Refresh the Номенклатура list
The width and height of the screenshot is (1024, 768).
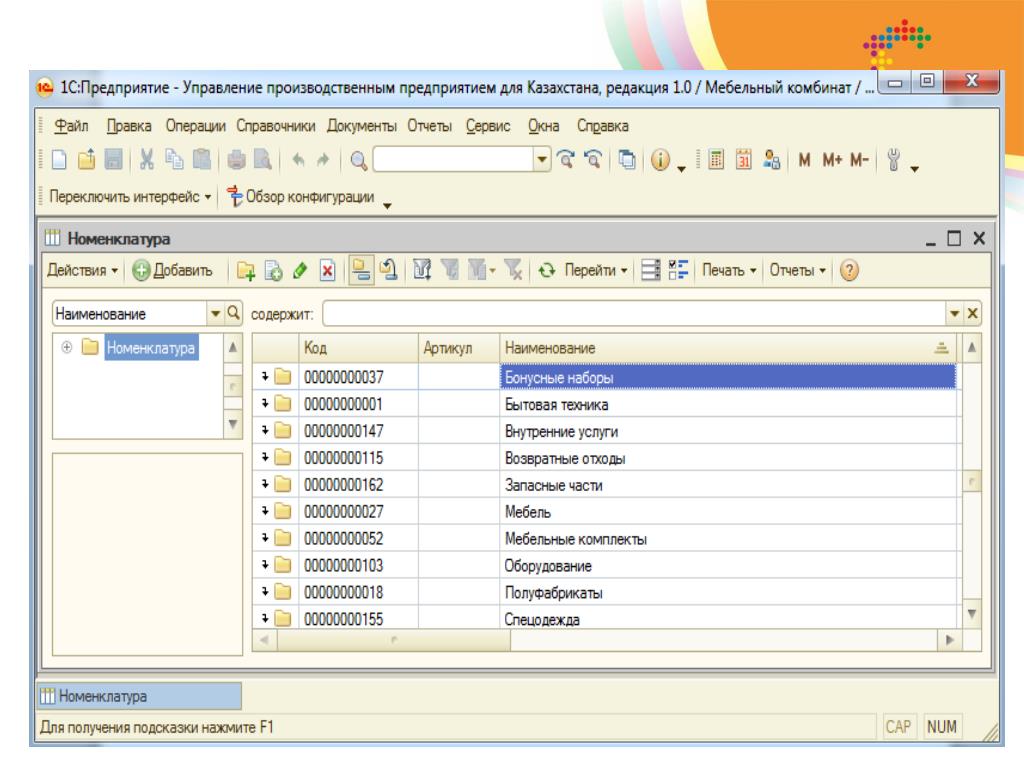547,270
